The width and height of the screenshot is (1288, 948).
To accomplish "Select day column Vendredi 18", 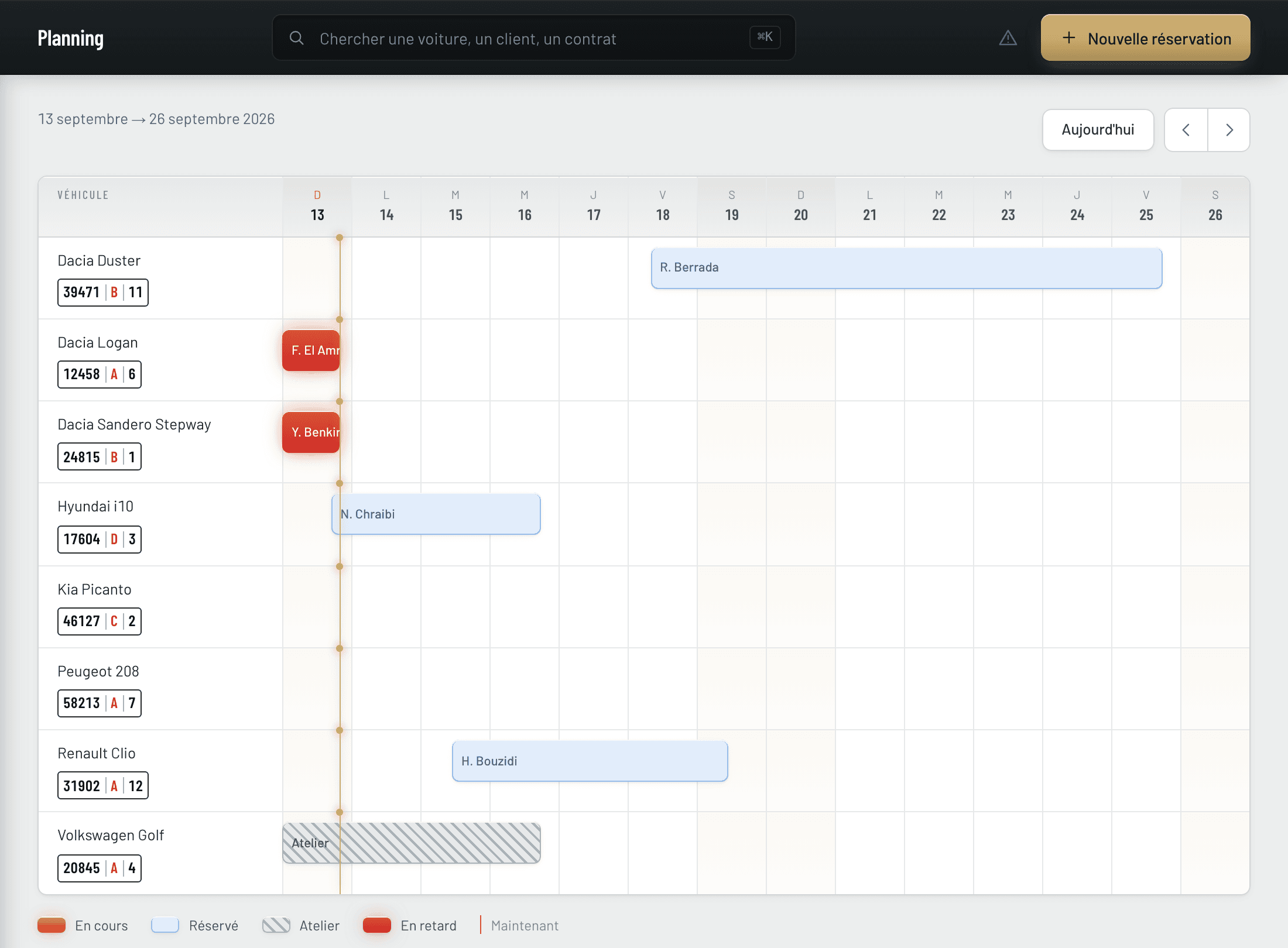I will click(x=663, y=207).
